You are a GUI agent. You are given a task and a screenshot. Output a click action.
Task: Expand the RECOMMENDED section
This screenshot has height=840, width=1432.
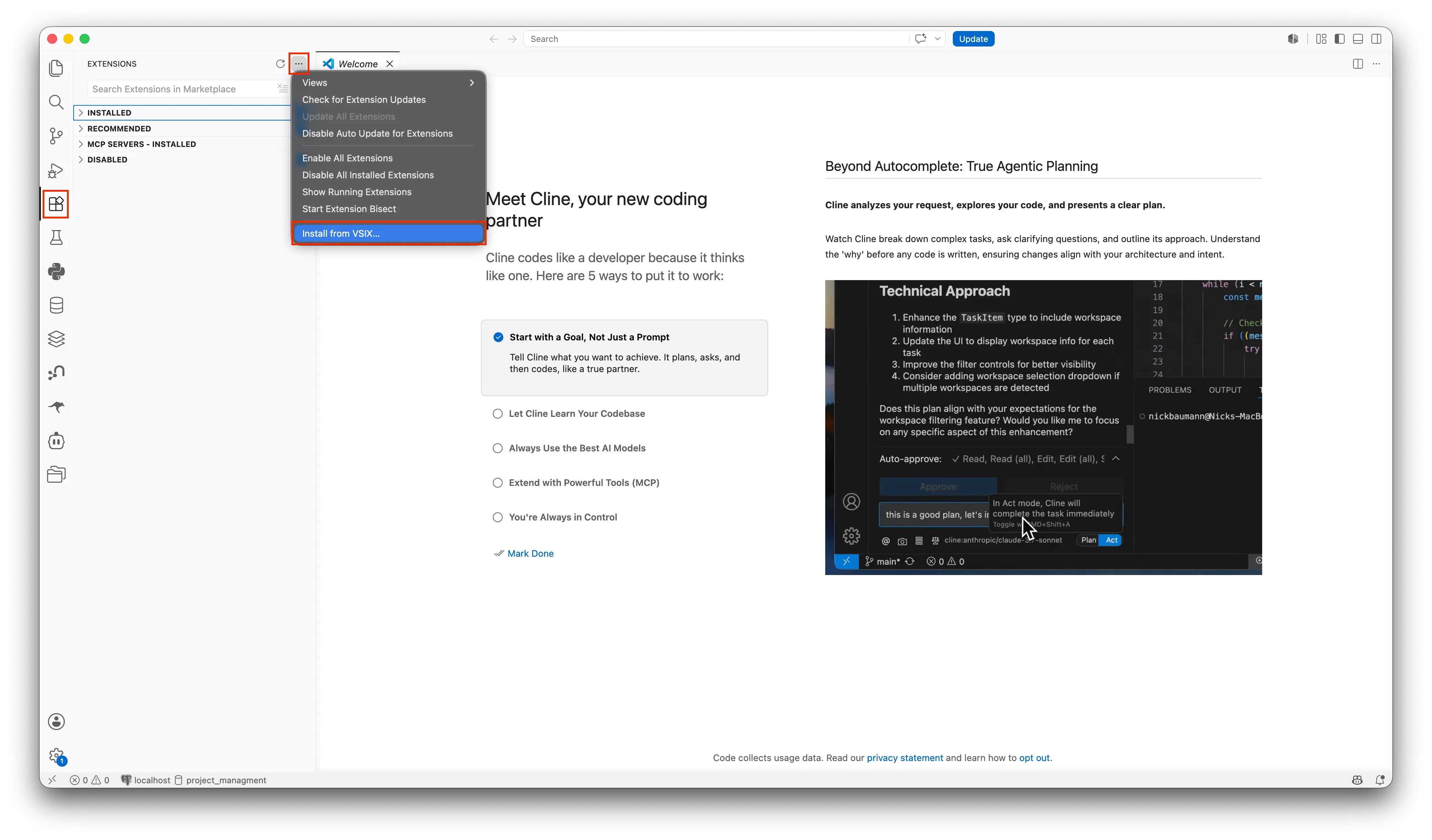(x=182, y=129)
